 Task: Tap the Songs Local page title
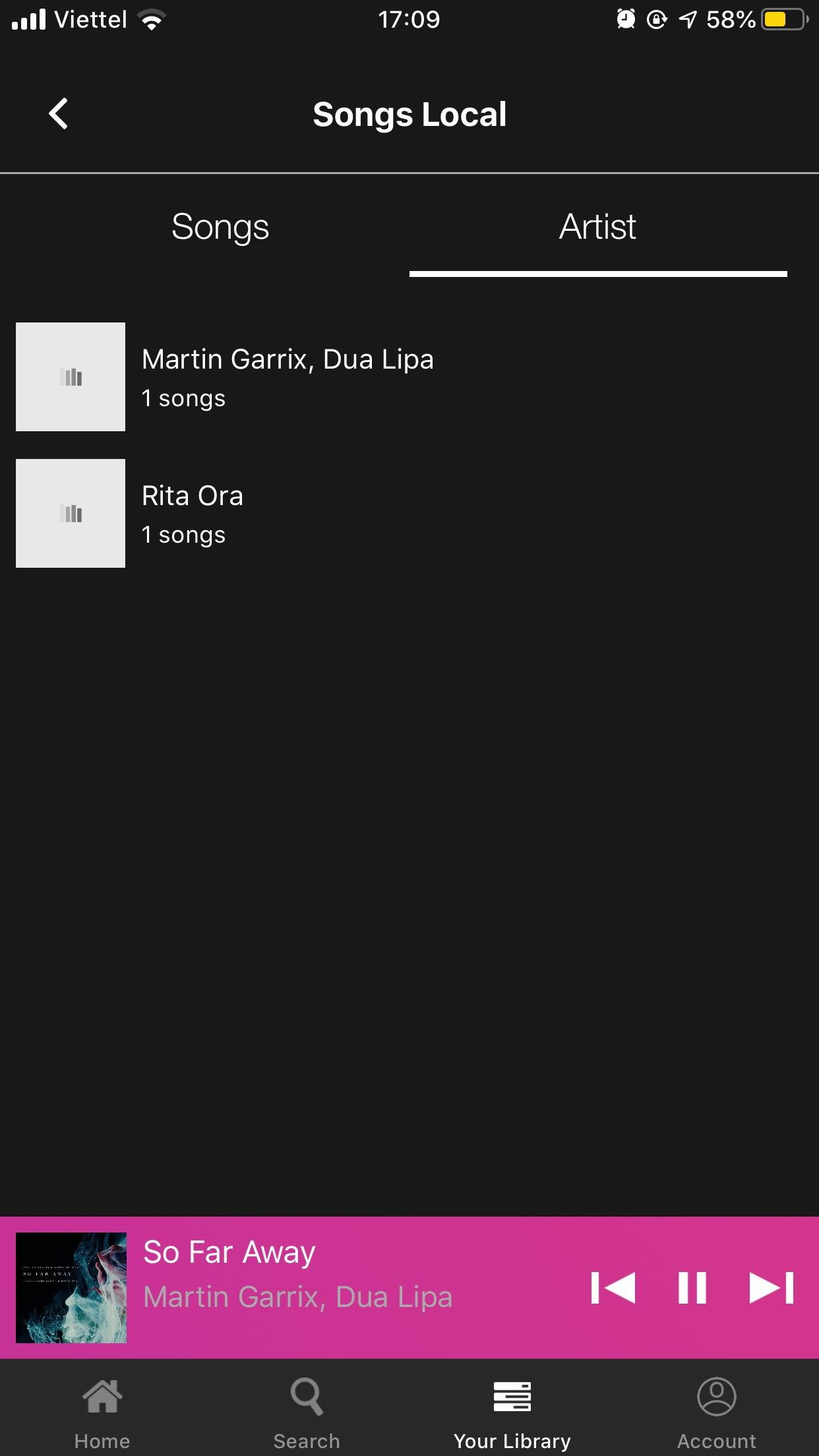(409, 115)
